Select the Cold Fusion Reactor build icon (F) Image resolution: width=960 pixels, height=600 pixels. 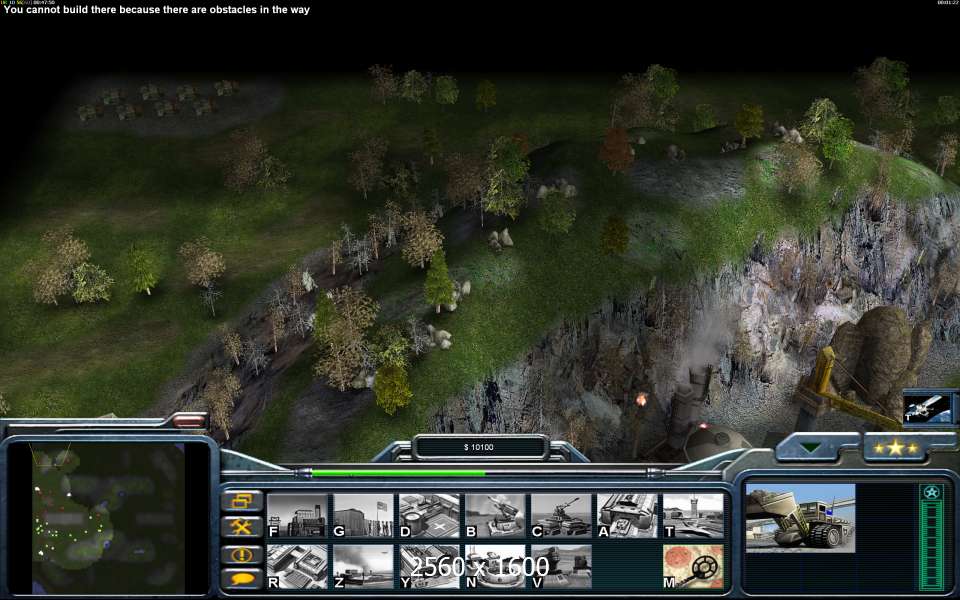coord(297,516)
